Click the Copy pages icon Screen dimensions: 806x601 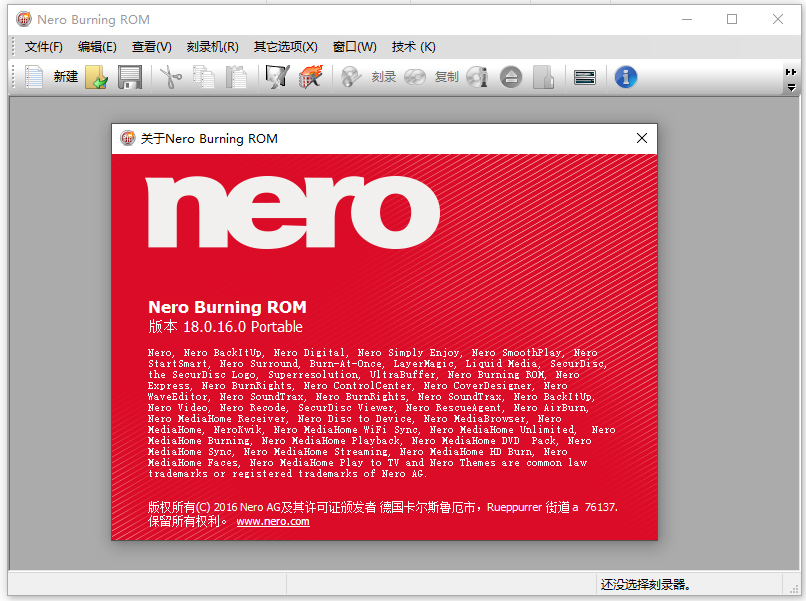click(204, 77)
